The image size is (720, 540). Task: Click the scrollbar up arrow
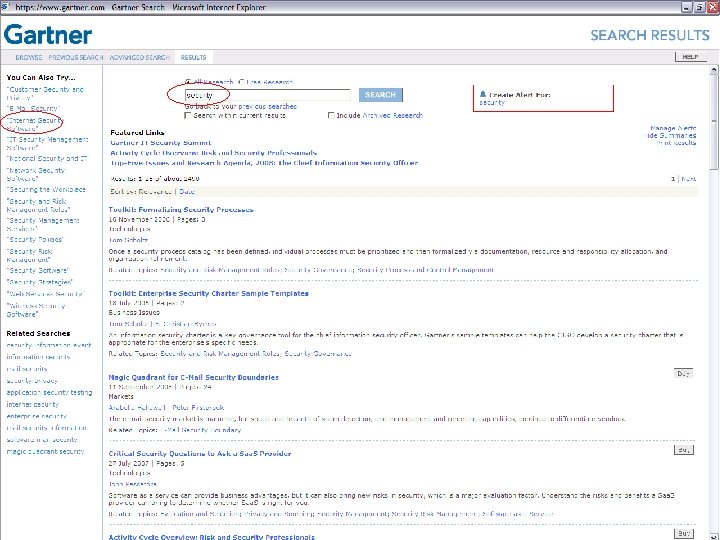[714, 71]
